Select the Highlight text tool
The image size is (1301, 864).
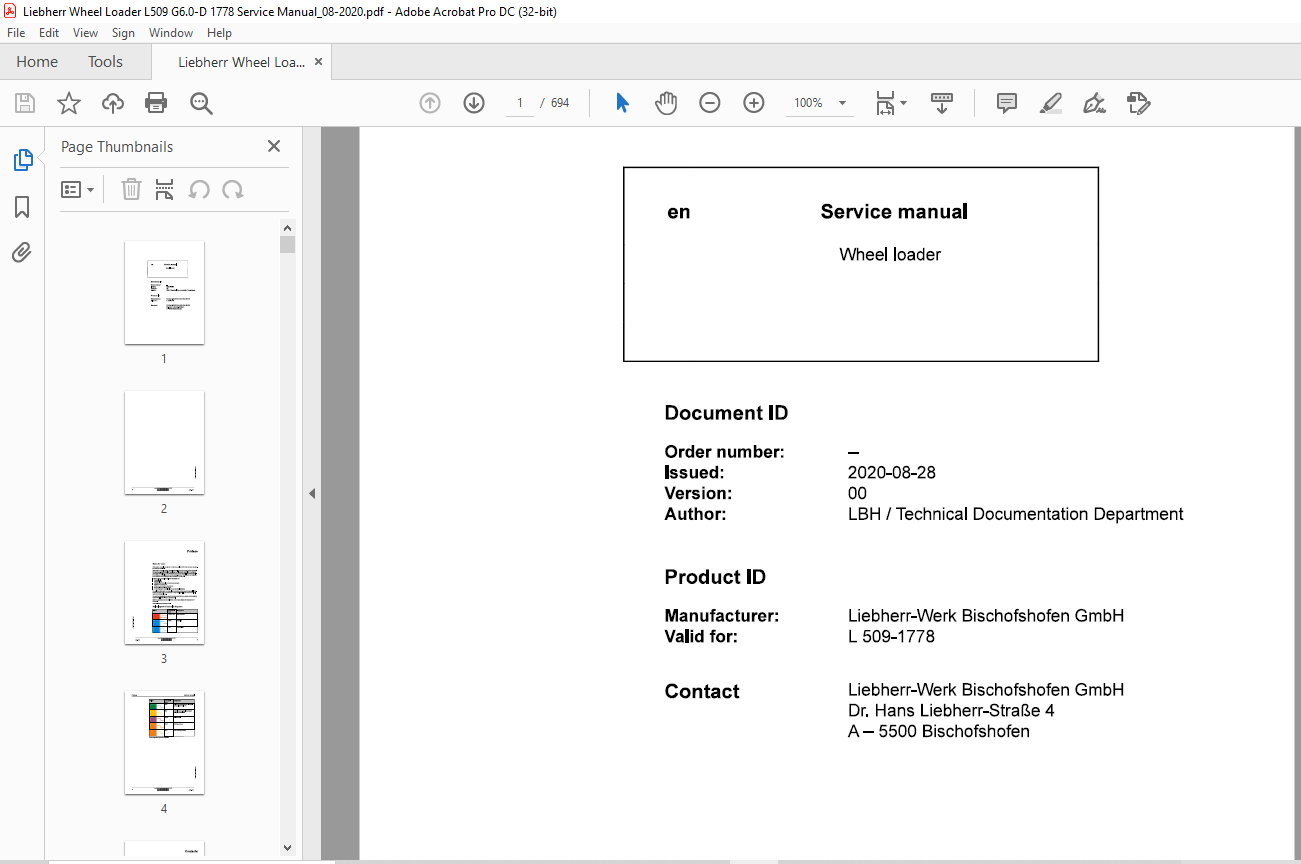[x=1050, y=103]
